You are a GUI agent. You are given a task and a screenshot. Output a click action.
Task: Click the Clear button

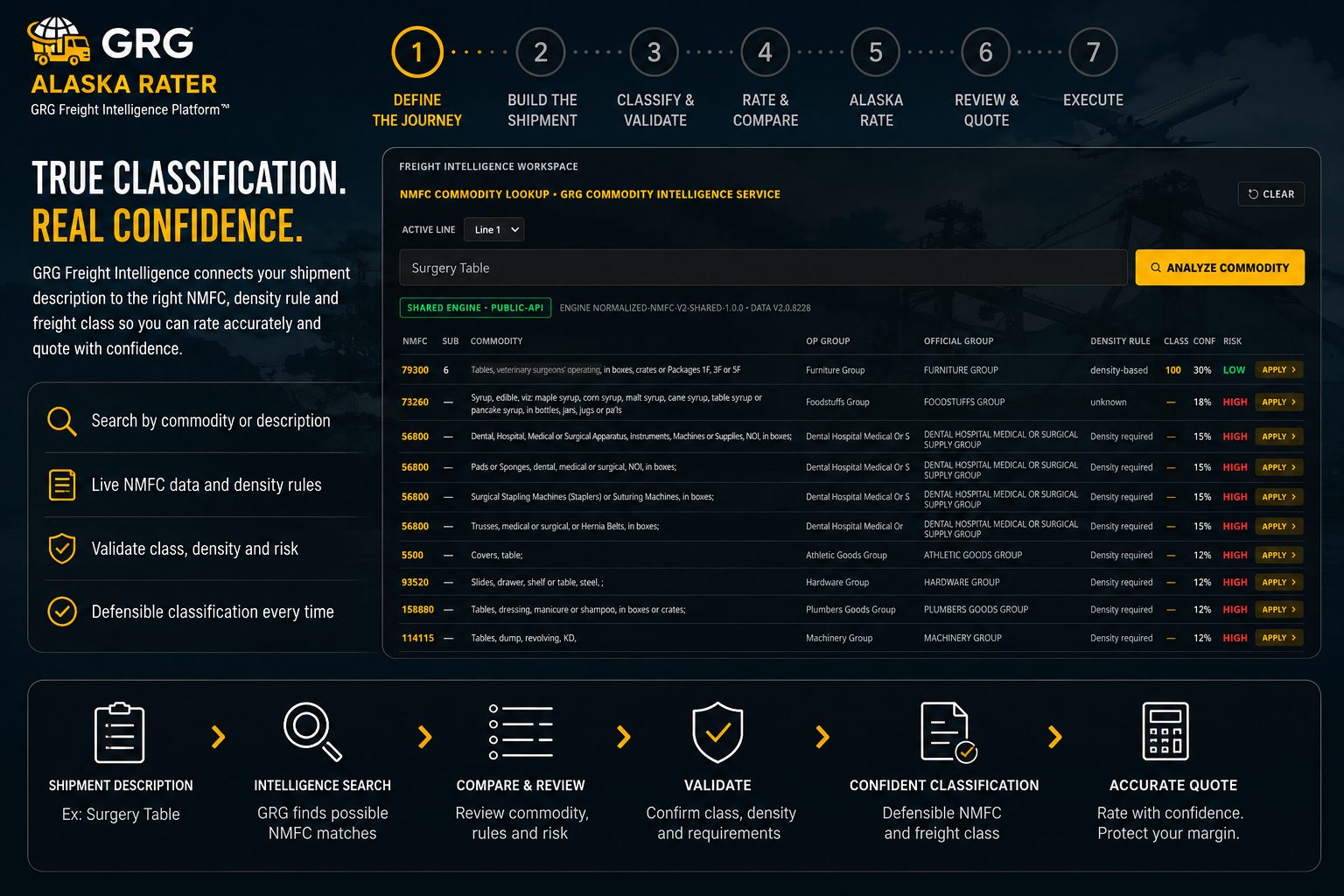coord(1270,194)
